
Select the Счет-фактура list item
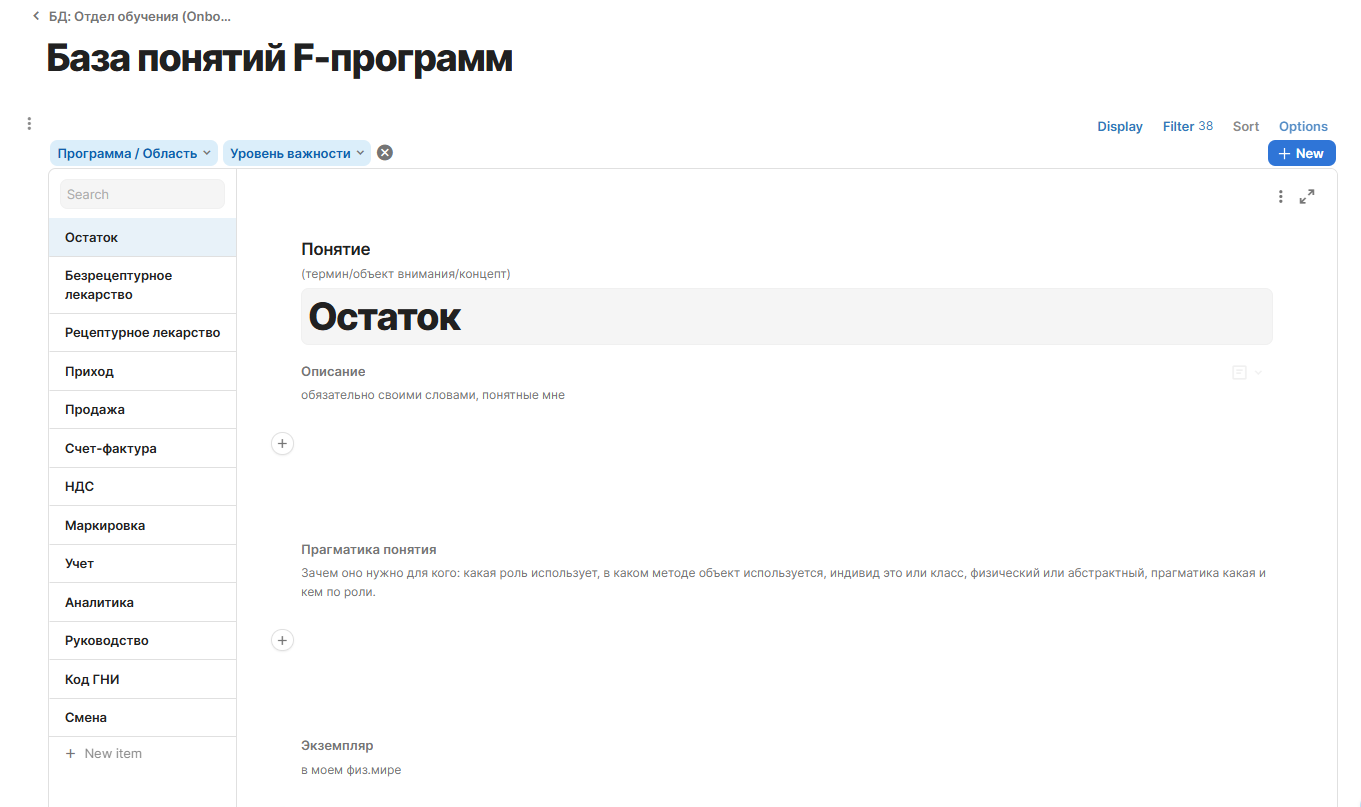click(111, 448)
